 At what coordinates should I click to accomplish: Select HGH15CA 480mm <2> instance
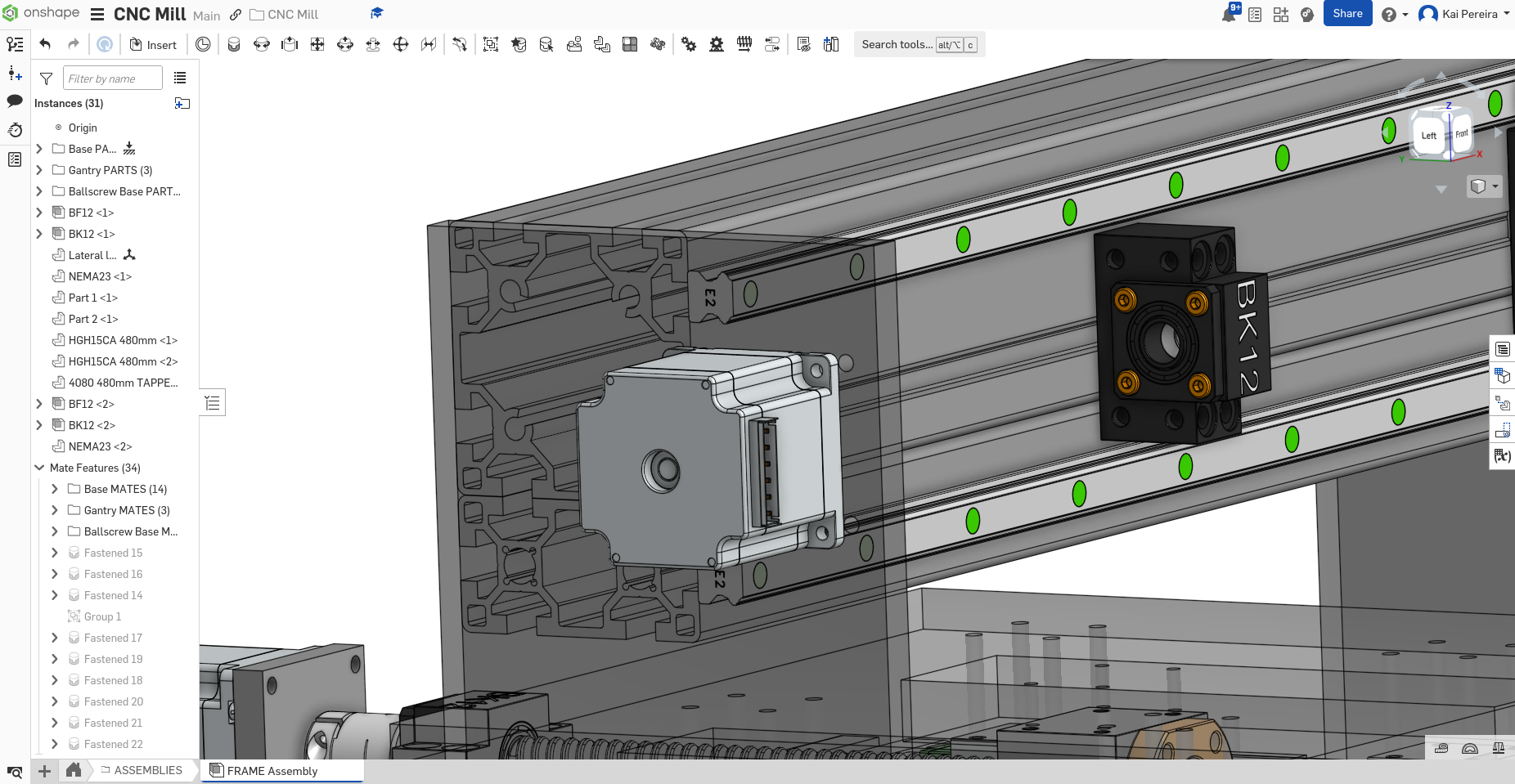[123, 361]
